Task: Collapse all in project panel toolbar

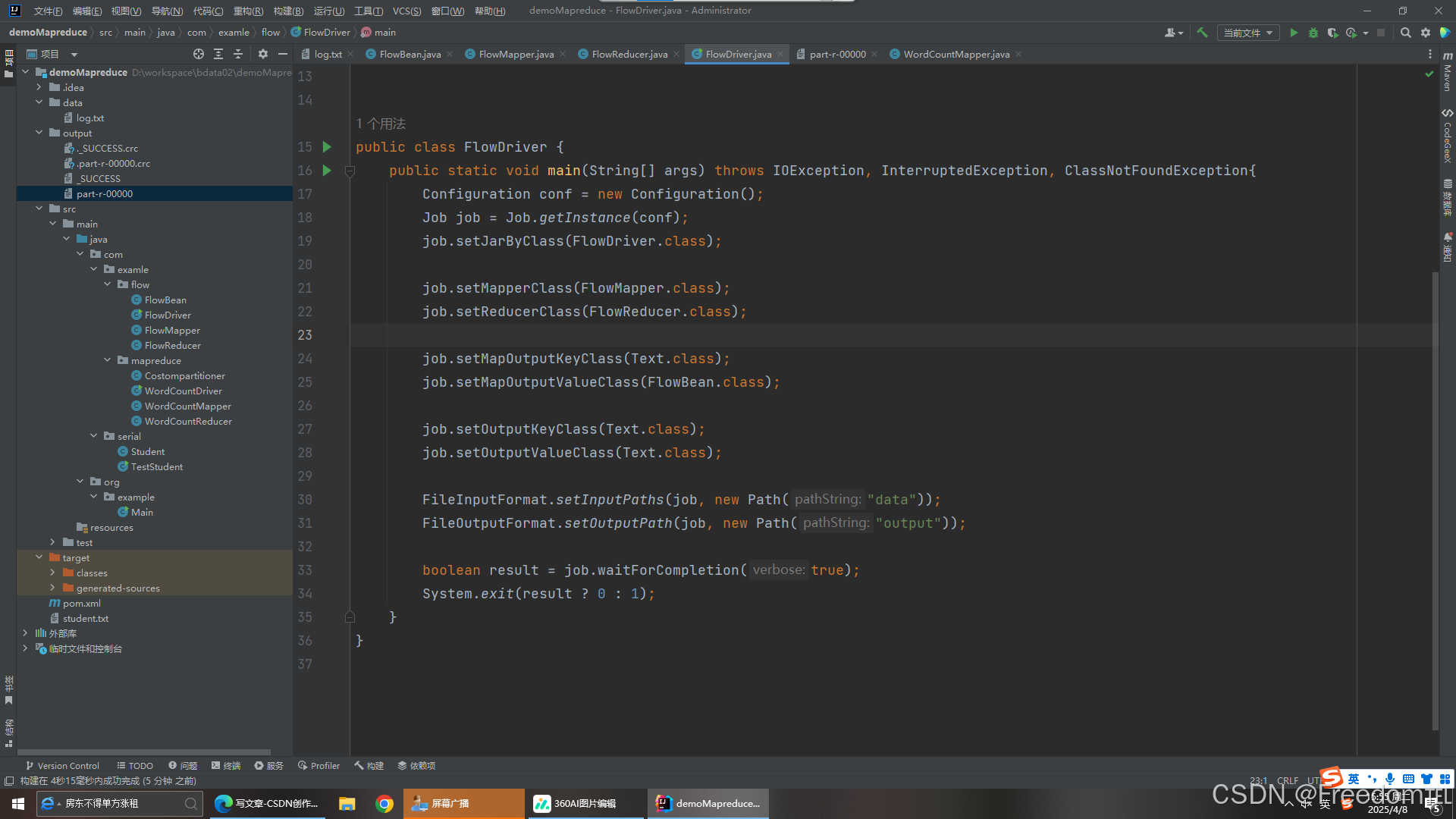Action: click(x=238, y=54)
